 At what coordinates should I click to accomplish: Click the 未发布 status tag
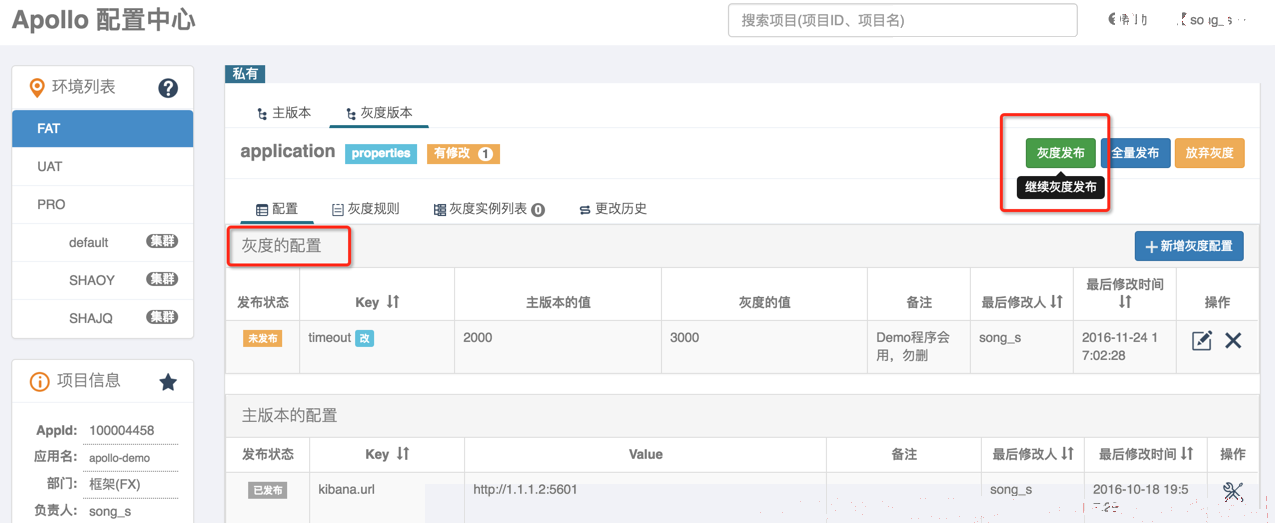point(262,339)
